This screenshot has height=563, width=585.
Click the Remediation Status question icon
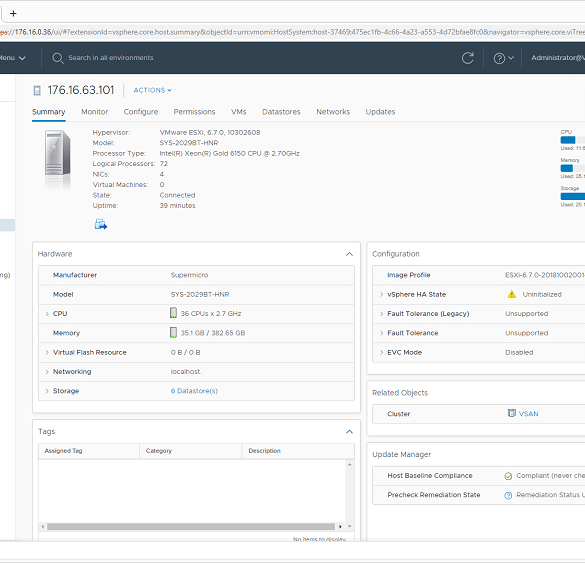pos(508,495)
